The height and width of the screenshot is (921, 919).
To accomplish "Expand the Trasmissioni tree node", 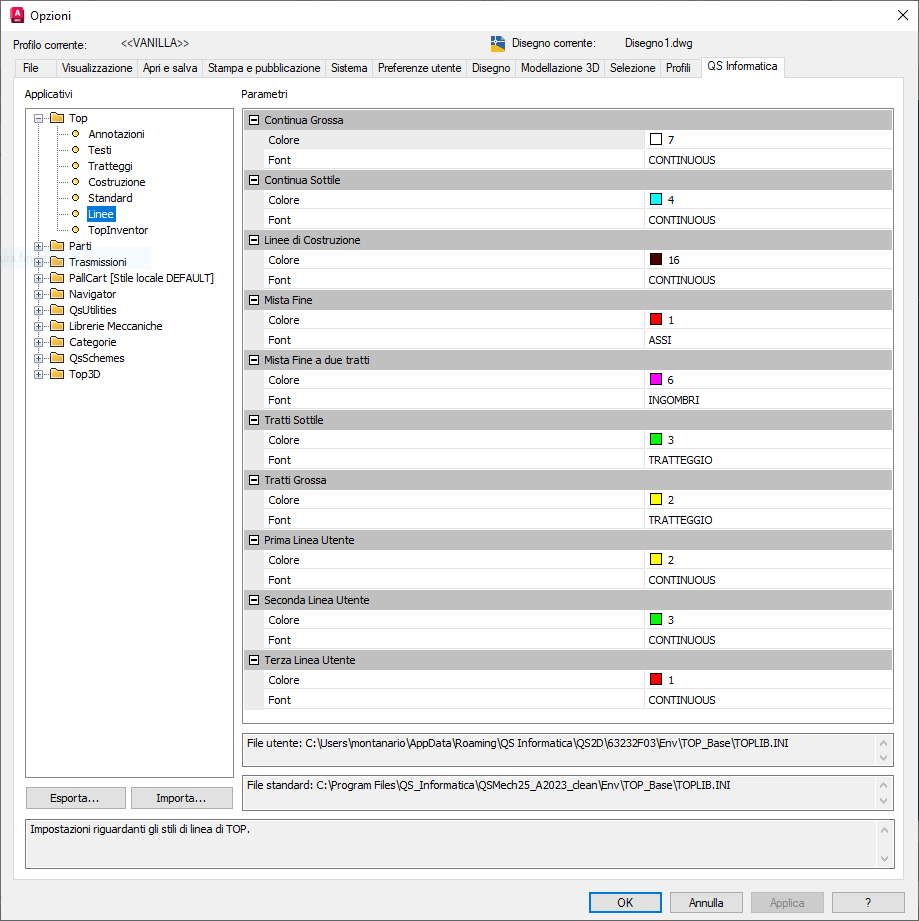I will click(39, 262).
